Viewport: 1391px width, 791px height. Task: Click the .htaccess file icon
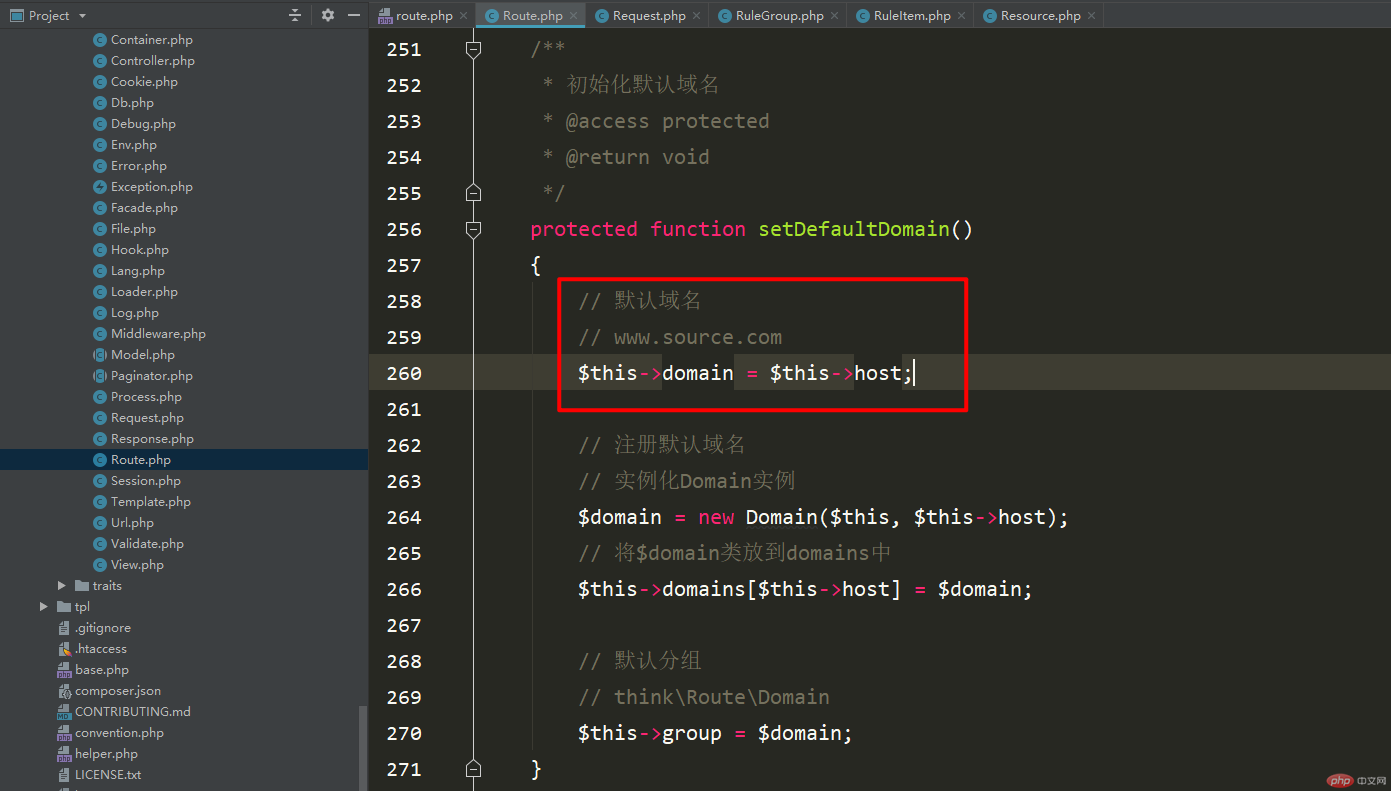(64, 649)
